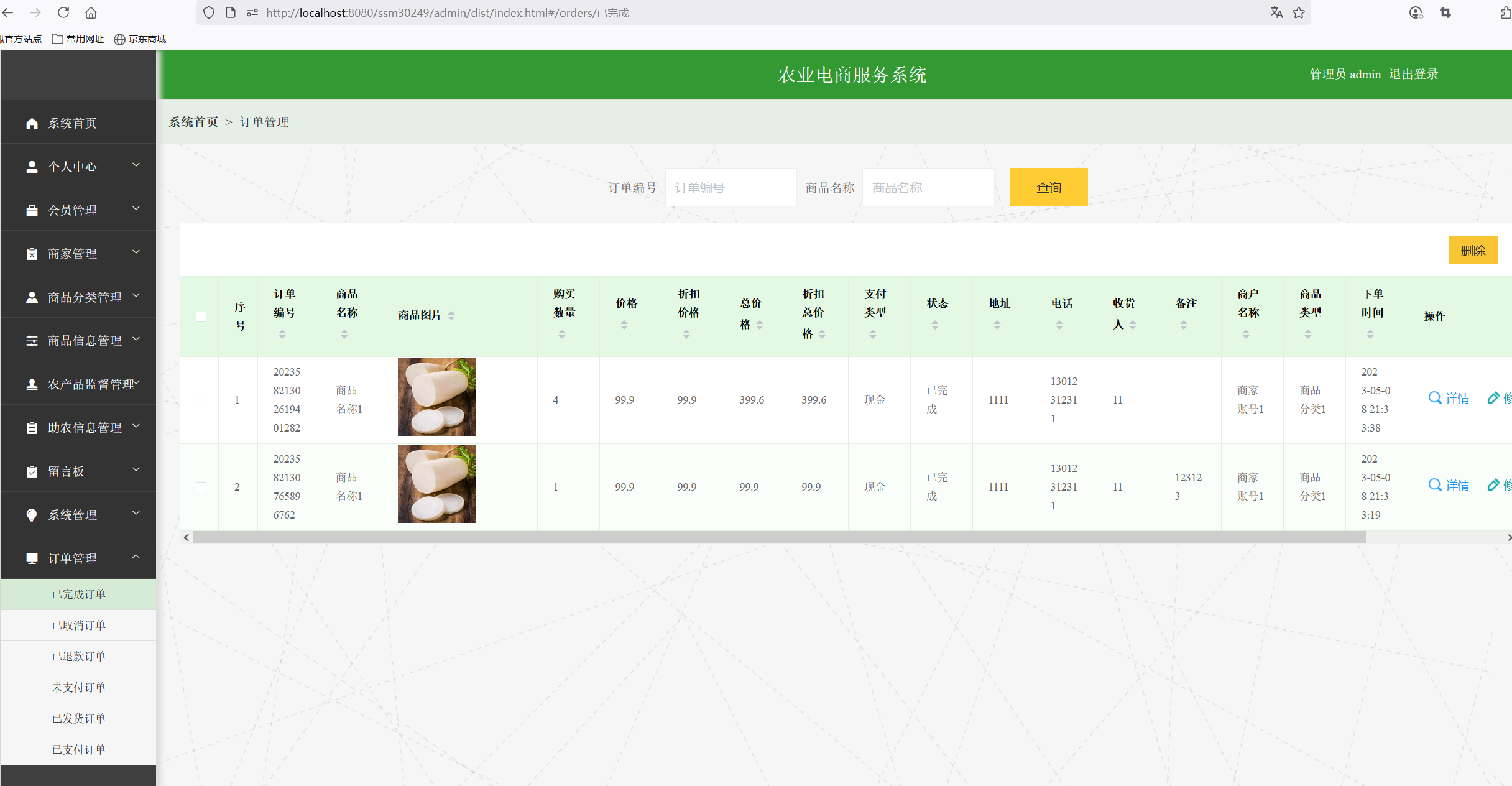Select the 留言板 message icon
This screenshot has width=1512, height=786.
pyautogui.click(x=32, y=471)
